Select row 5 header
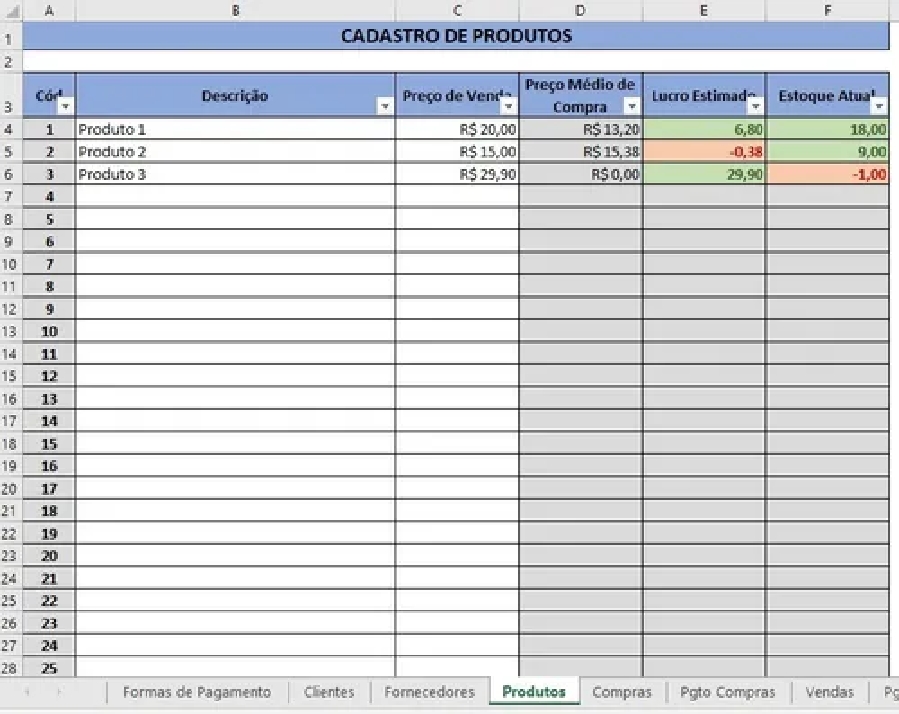 click(x=10, y=152)
